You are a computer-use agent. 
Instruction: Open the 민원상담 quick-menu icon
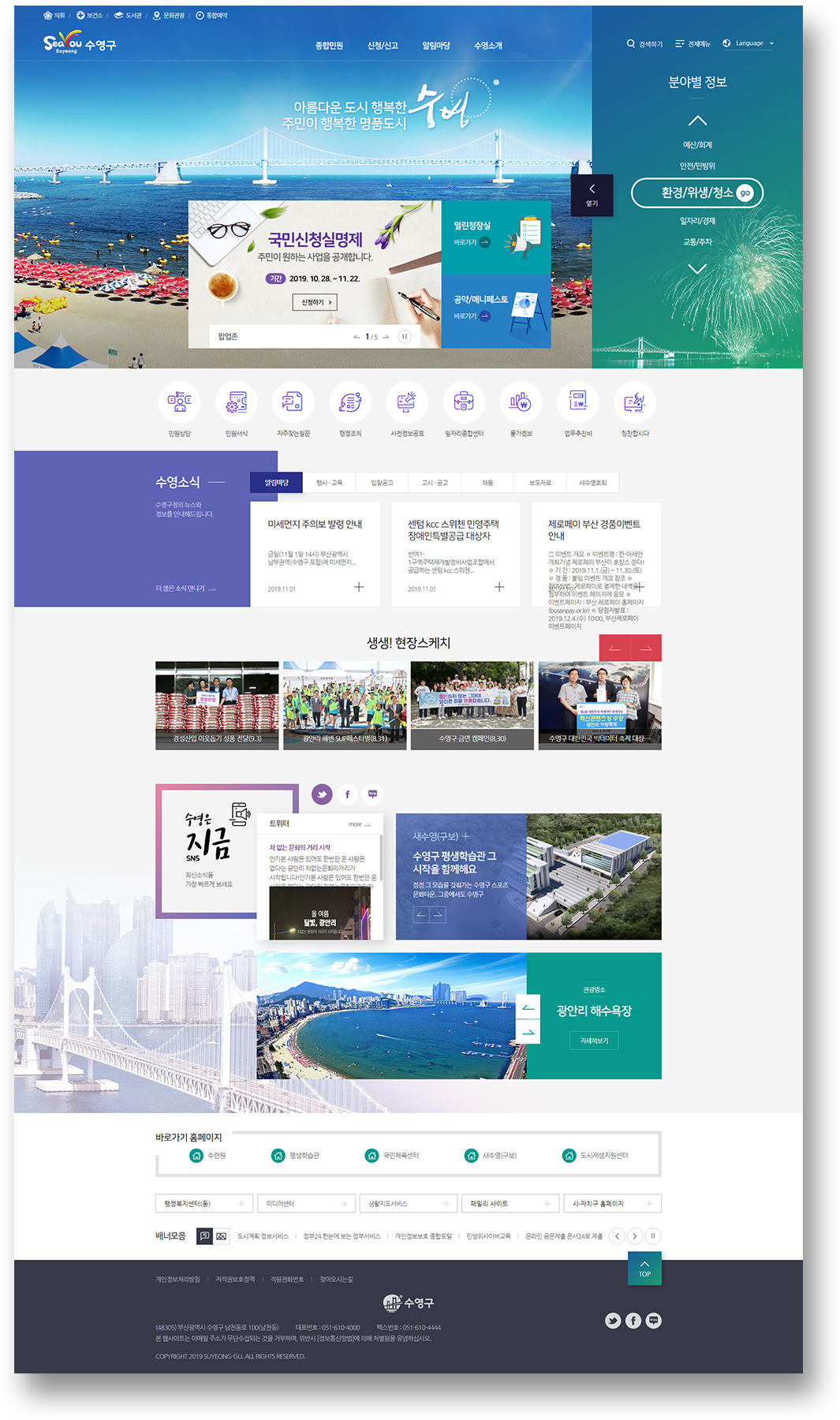(180, 402)
